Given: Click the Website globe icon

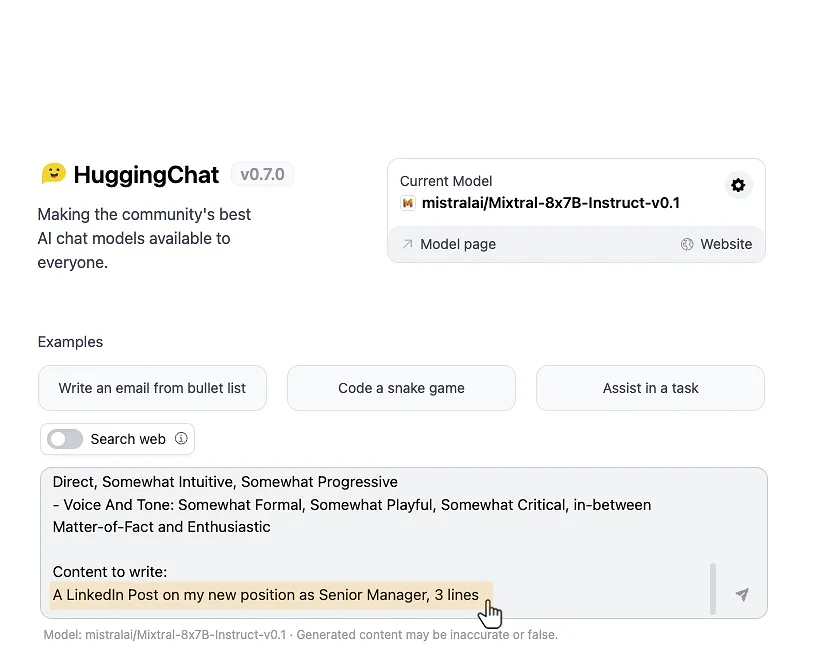Looking at the screenshot, I should tap(687, 244).
